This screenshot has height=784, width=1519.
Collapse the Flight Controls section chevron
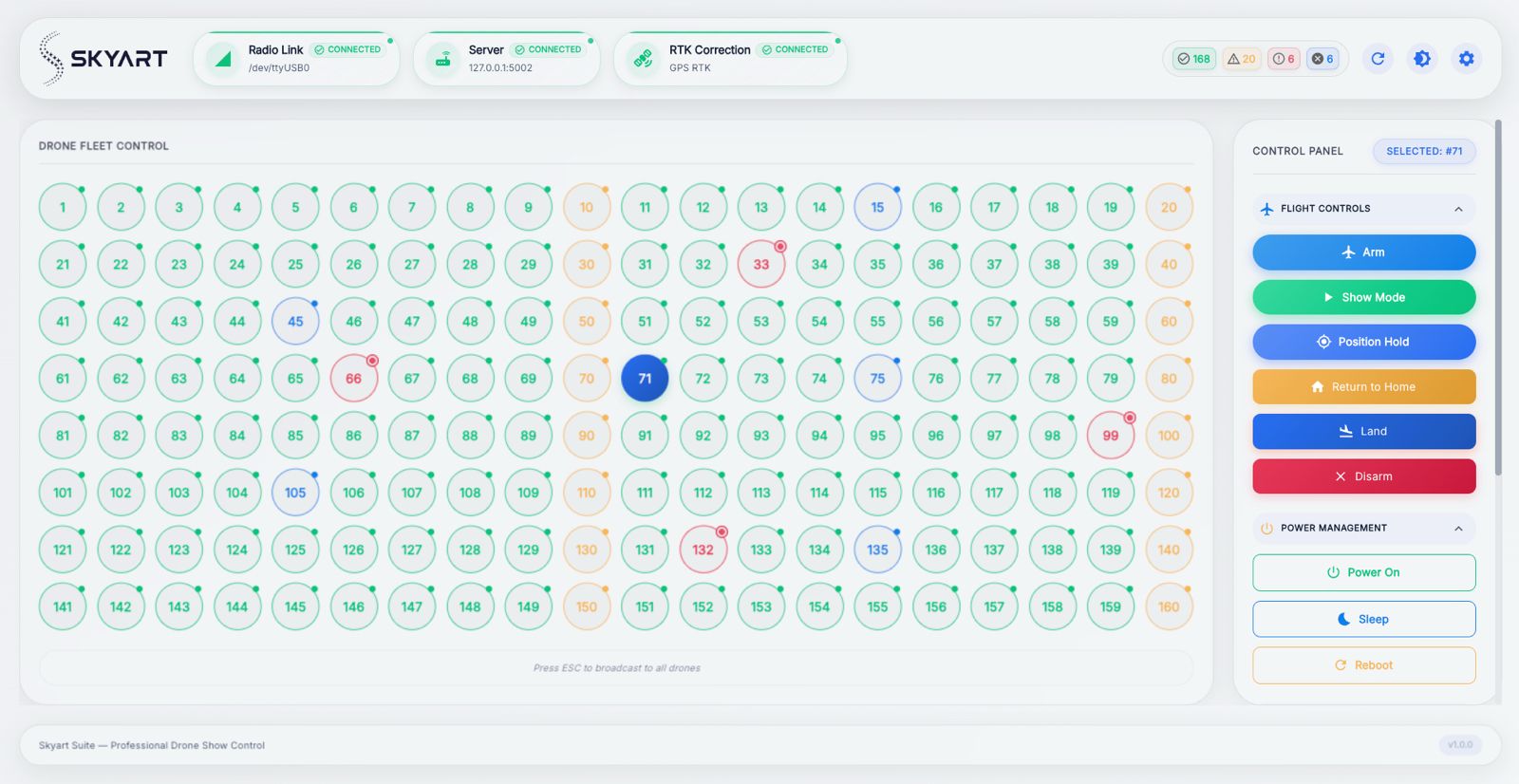pyautogui.click(x=1458, y=209)
